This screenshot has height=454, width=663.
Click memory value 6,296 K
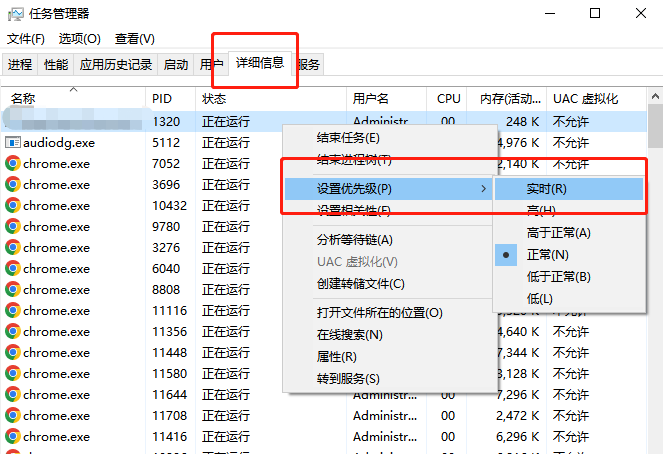point(518,437)
